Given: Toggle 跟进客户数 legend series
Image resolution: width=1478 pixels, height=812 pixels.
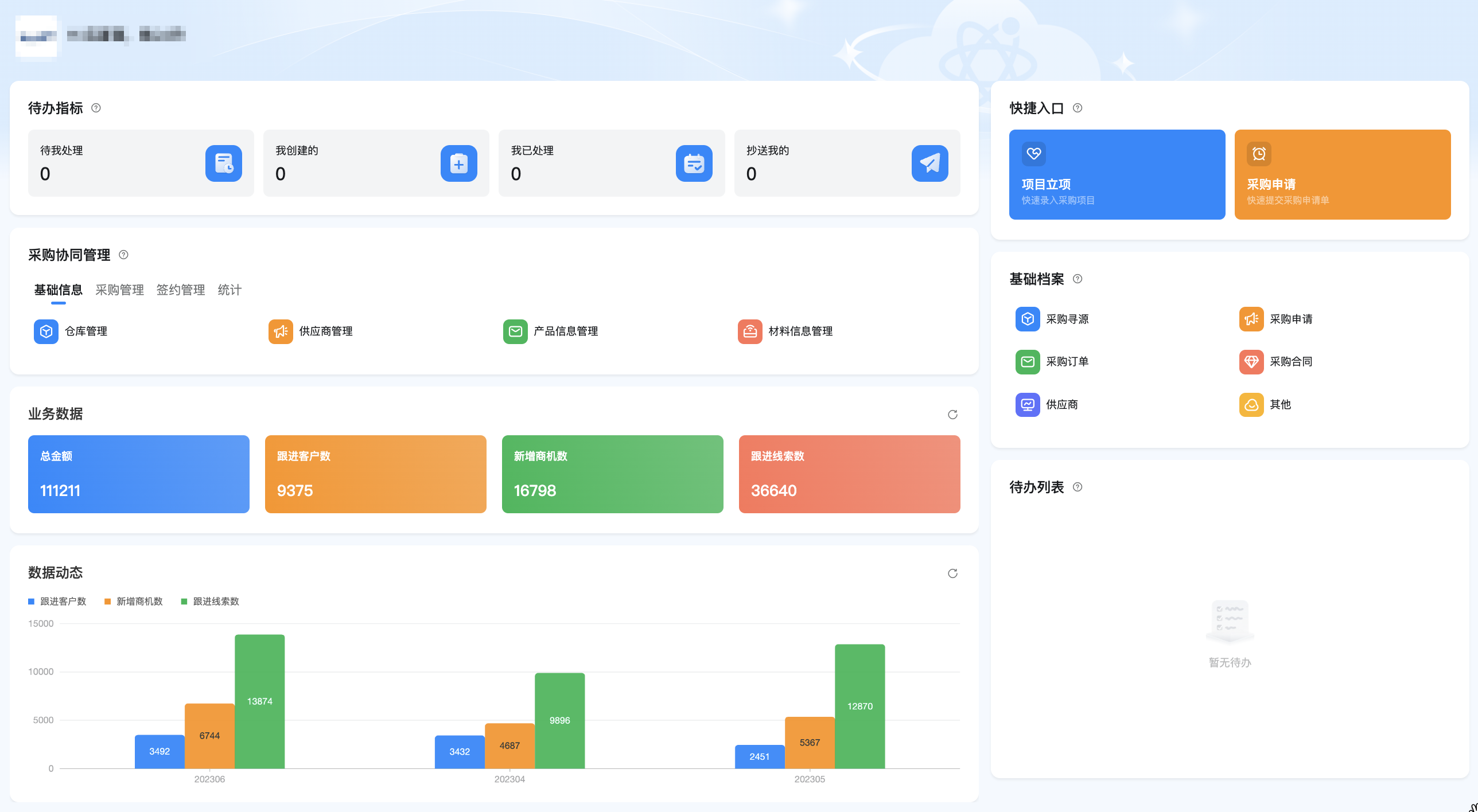Looking at the screenshot, I should coord(57,602).
